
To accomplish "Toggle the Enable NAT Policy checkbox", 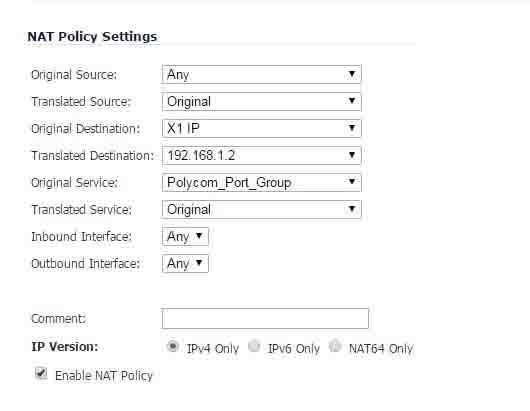I will click(41, 373).
